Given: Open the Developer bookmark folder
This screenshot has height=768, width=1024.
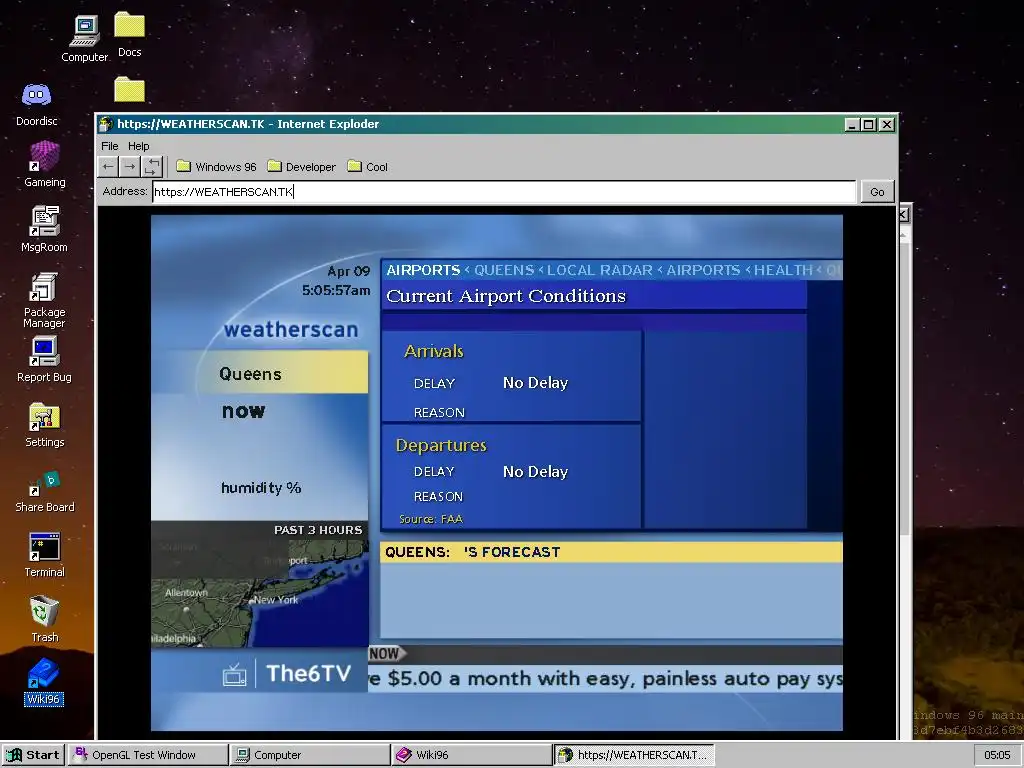Looking at the screenshot, I should [302, 167].
